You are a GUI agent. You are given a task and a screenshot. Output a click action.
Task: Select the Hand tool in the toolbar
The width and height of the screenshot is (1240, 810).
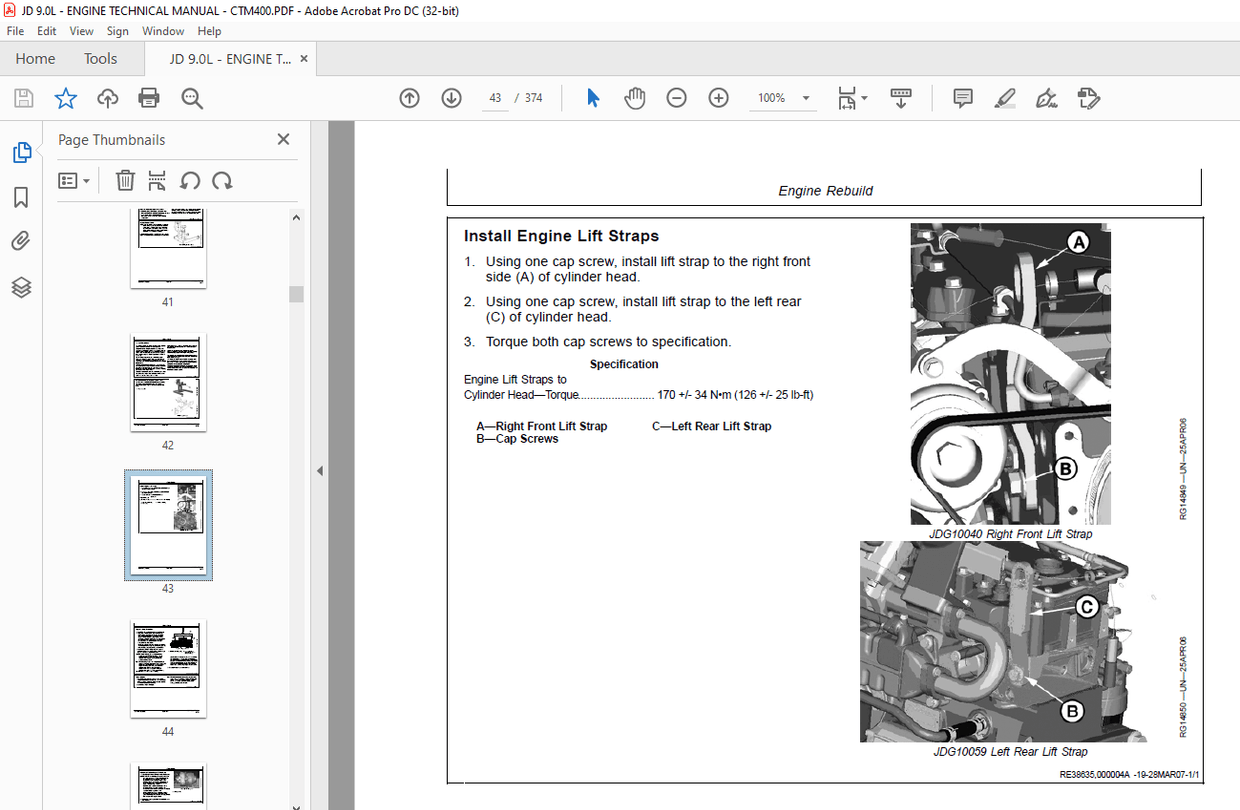(x=635, y=97)
